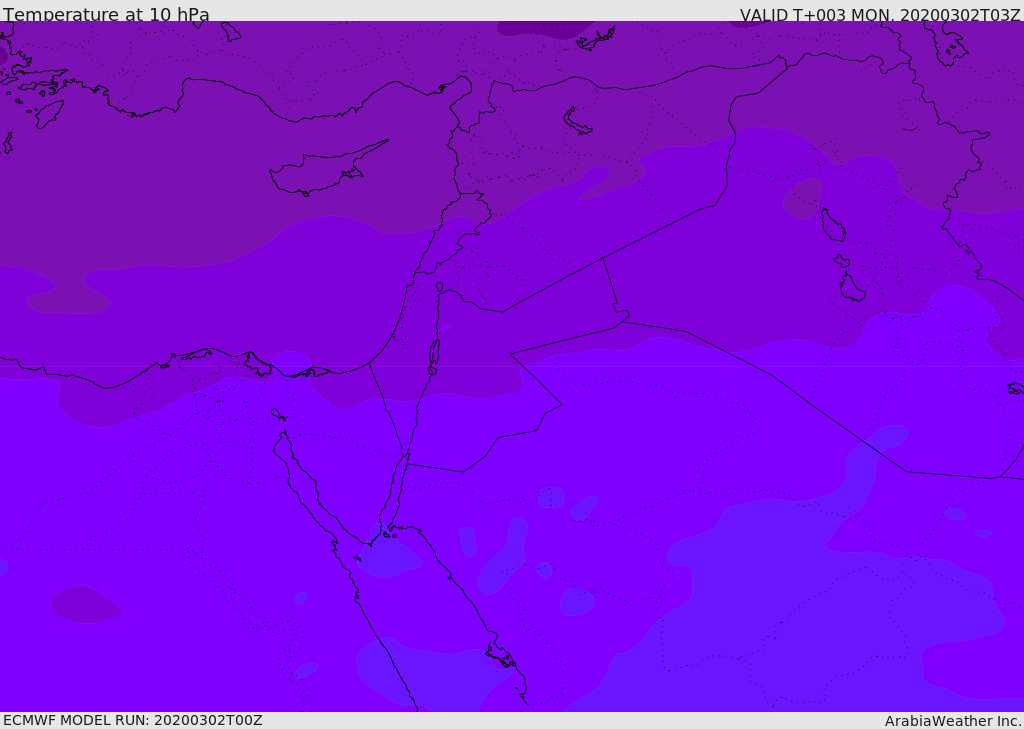Click the VALID T+003 timestamp label
This screenshot has height=729, width=1024.
pyautogui.click(x=879, y=15)
